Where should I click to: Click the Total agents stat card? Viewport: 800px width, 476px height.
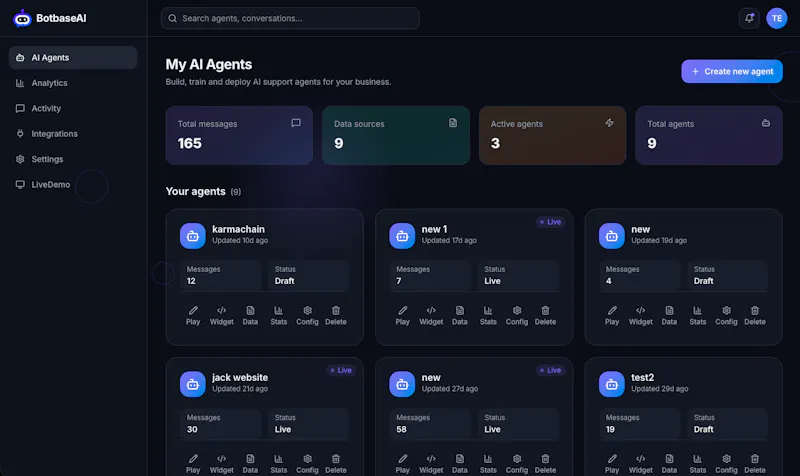pyautogui.click(x=709, y=135)
